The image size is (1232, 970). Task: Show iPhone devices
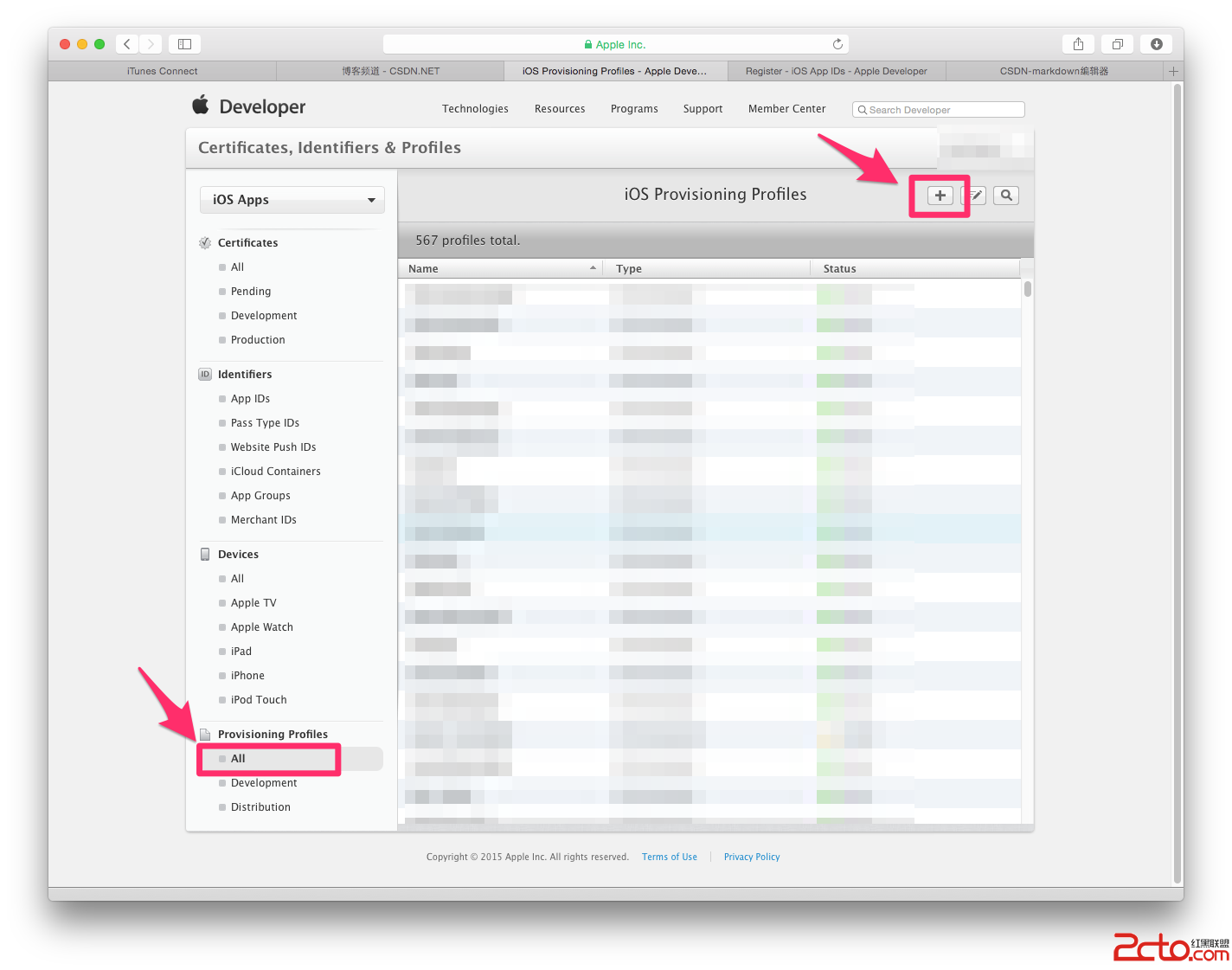[x=247, y=676]
